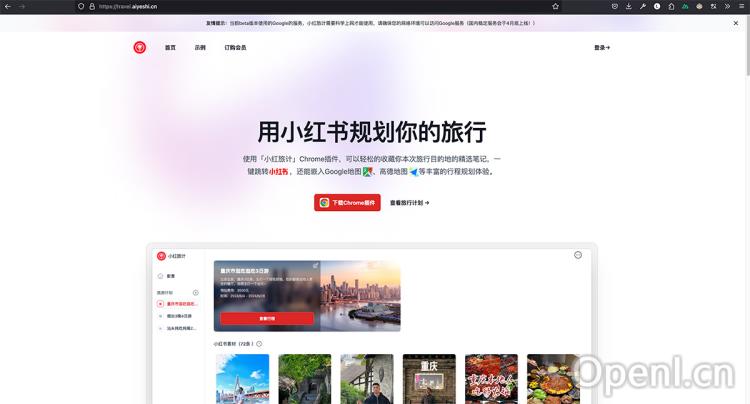
Task: Click the house-shaped extension icon
Action: [671, 7]
